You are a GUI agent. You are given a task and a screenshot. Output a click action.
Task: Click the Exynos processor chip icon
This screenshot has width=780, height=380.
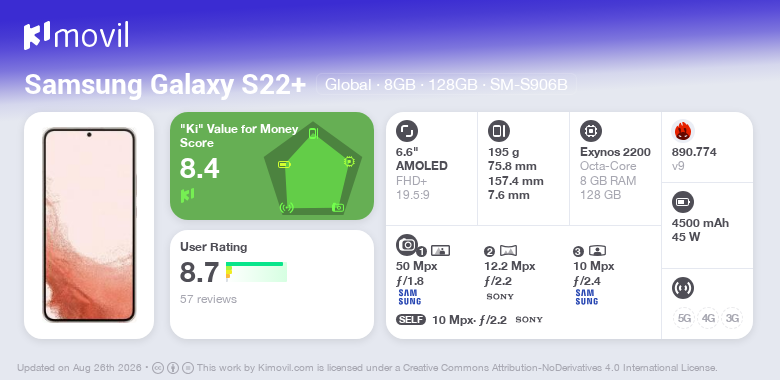click(x=591, y=131)
